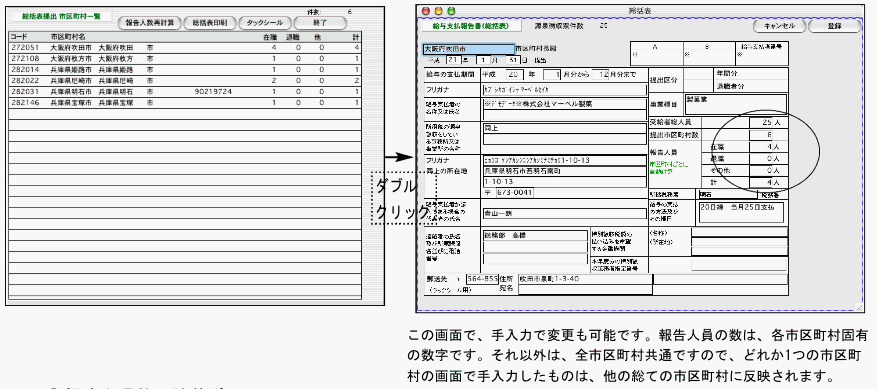
Task: Click the 総括表印刷 button
Action: pos(209,23)
